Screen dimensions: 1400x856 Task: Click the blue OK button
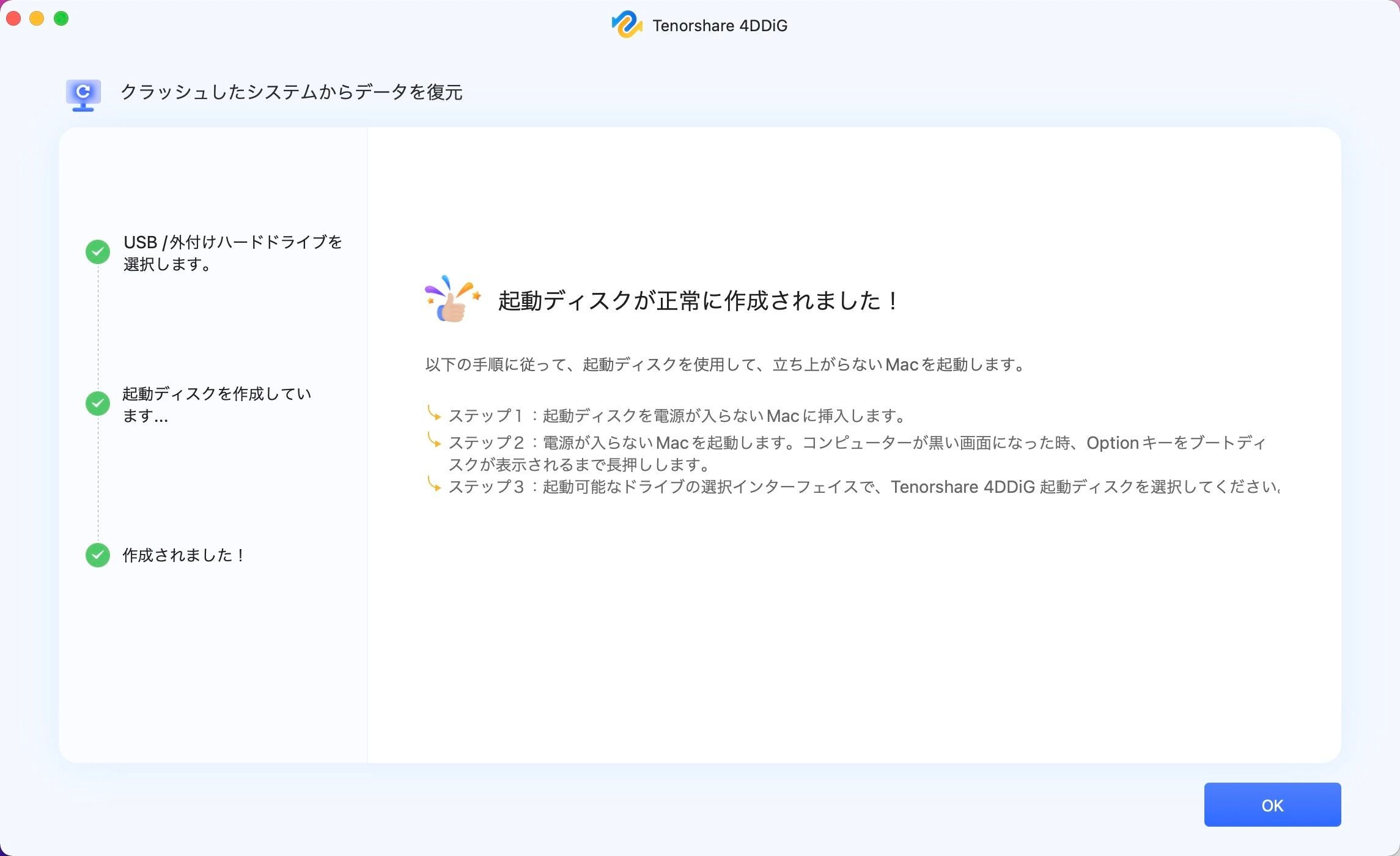tap(1272, 805)
